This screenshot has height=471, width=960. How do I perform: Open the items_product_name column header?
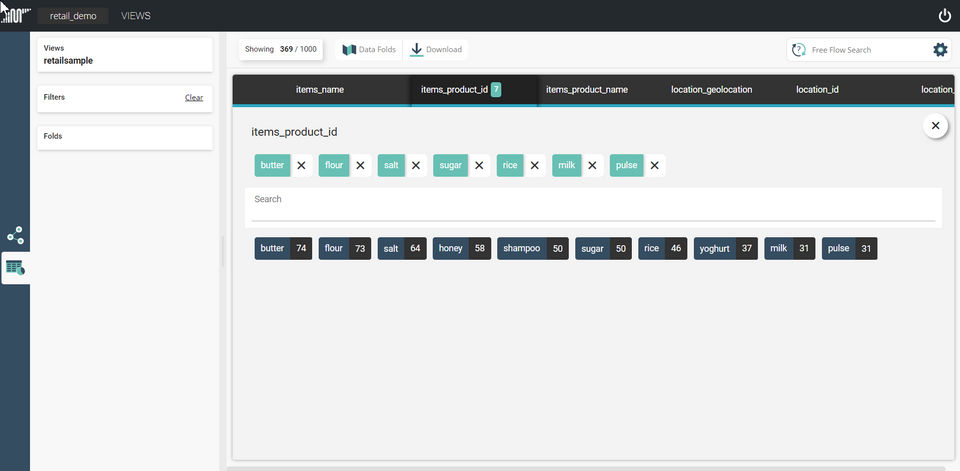(587, 90)
